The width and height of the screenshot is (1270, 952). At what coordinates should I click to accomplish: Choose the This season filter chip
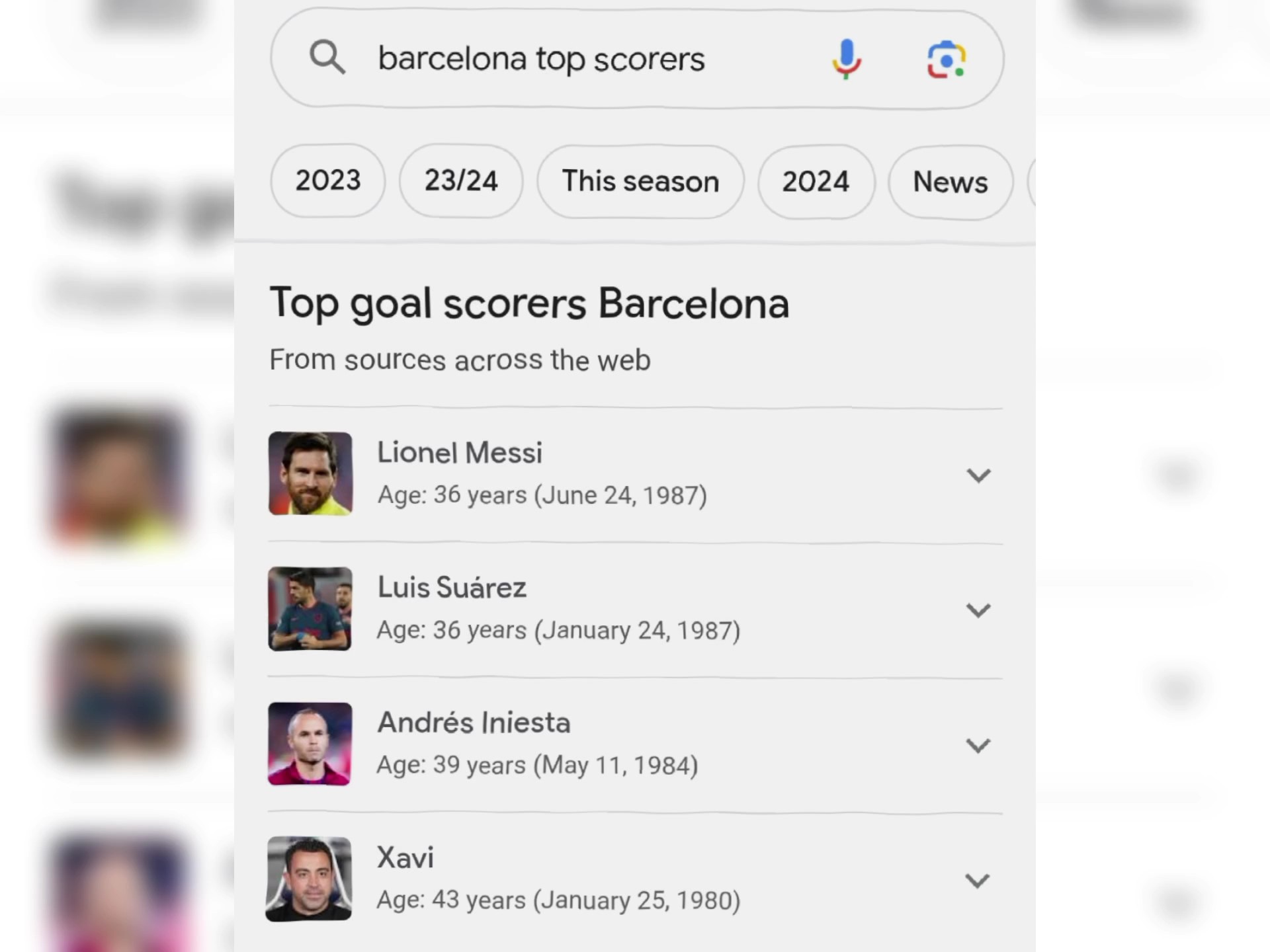[x=640, y=182]
